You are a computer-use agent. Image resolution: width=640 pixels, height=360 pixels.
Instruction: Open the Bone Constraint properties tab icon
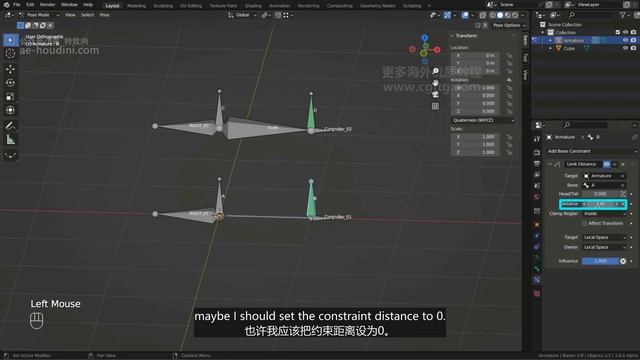[x=537, y=280]
